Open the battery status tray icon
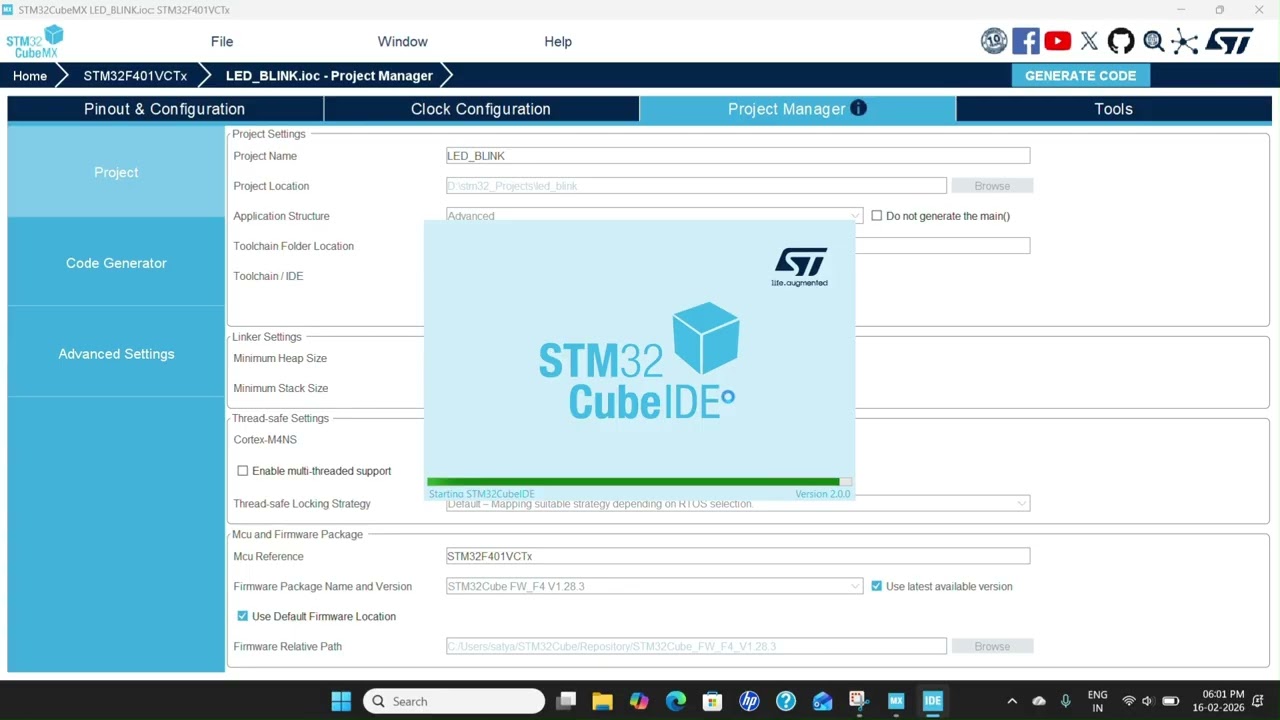The image size is (1280, 720). click(1171, 701)
